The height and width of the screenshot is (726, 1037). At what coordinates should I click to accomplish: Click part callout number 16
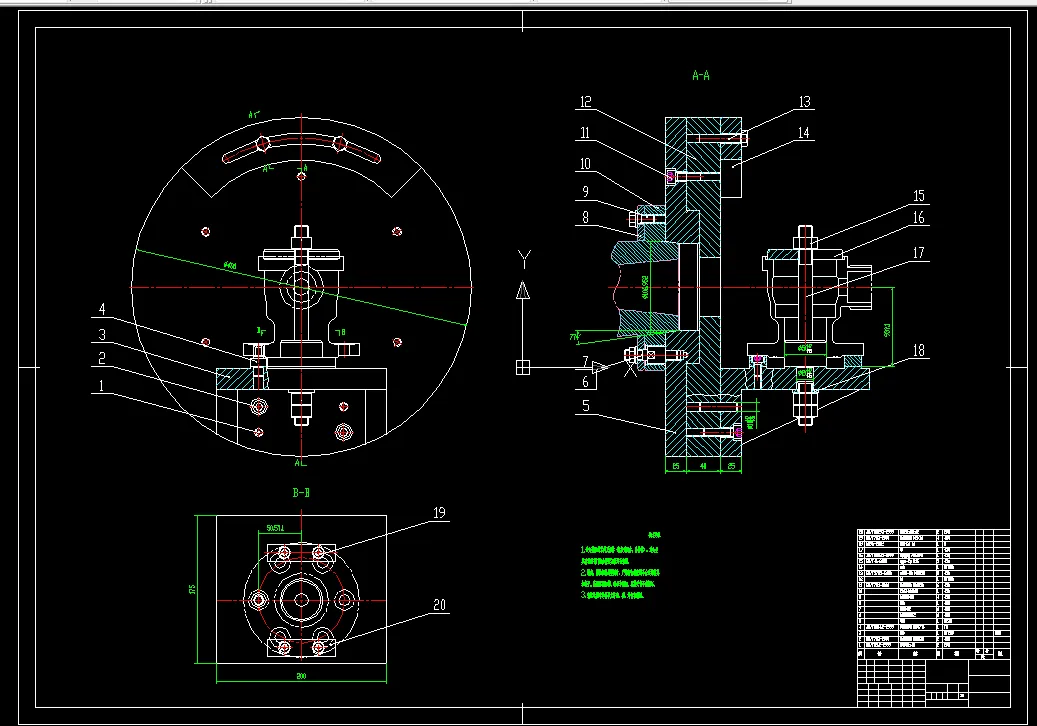[919, 218]
